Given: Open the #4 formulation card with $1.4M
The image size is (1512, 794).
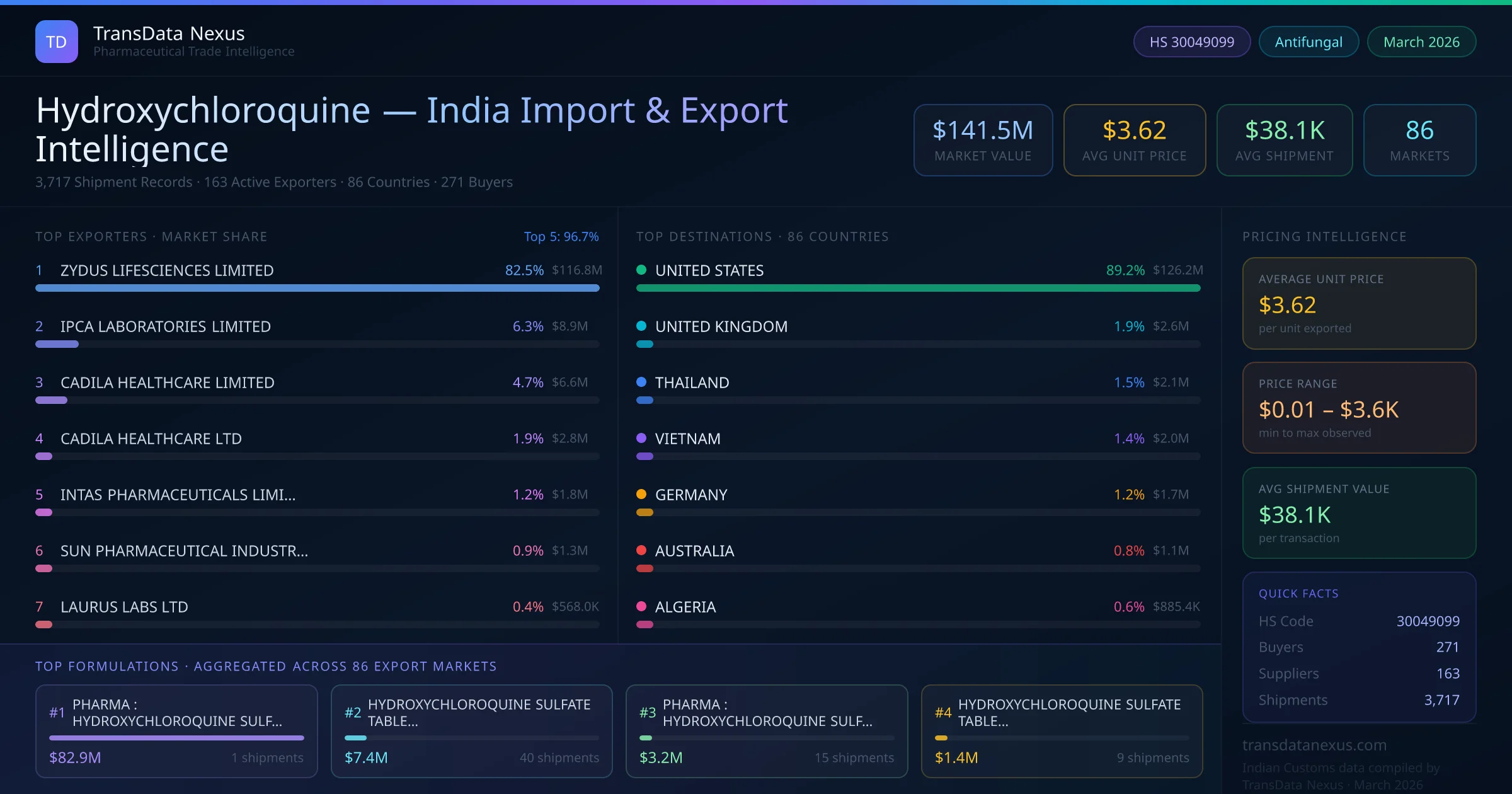Looking at the screenshot, I should tap(1062, 731).
